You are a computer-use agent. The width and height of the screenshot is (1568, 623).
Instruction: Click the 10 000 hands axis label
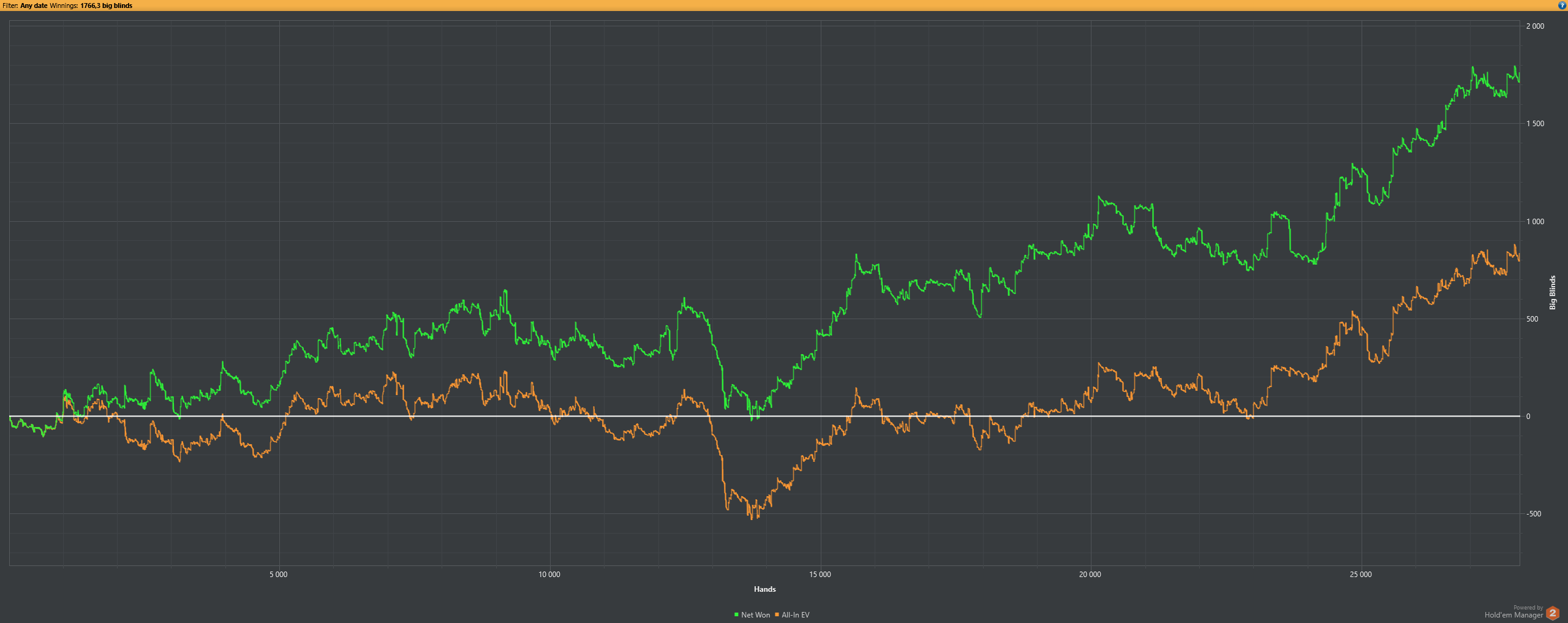tap(549, 575)
